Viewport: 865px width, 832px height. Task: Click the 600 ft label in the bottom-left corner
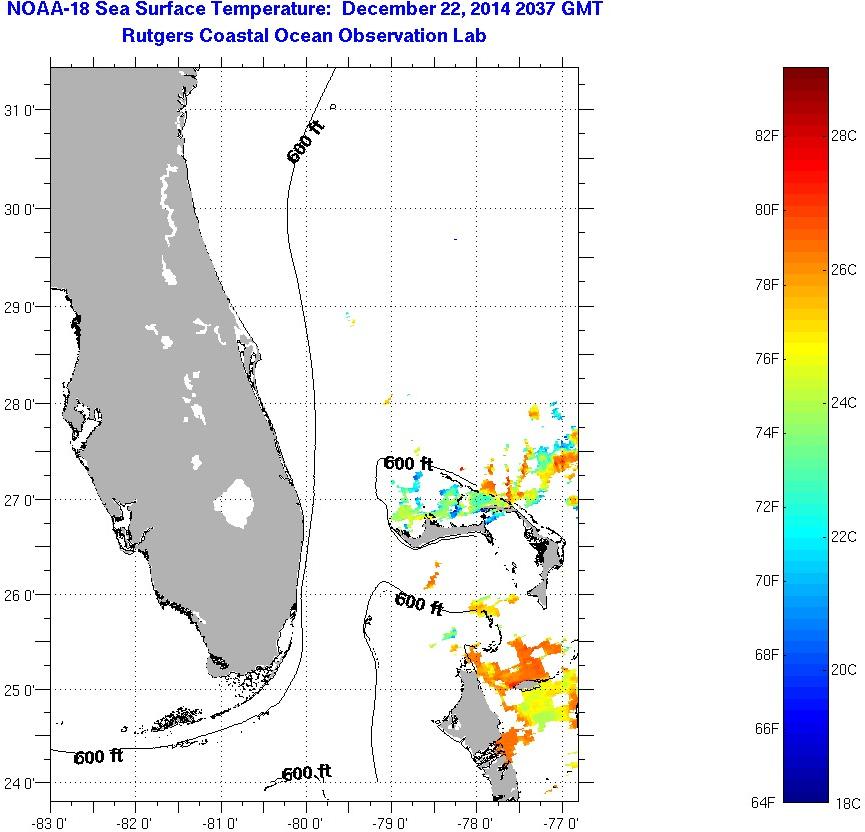[98, 757]
